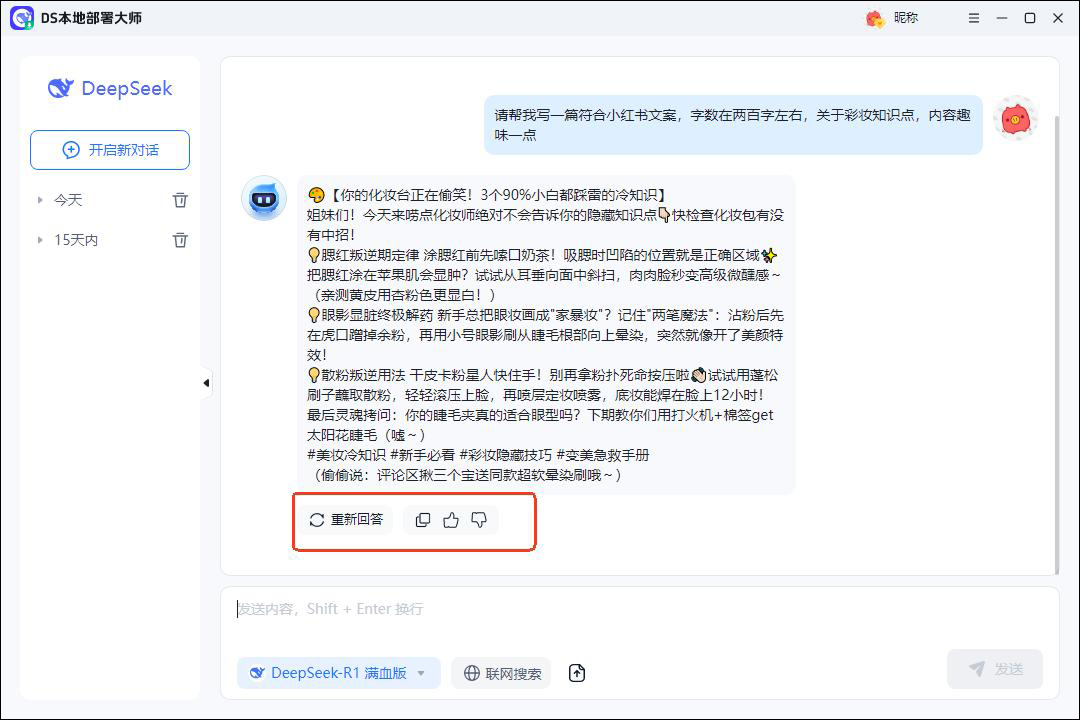
Task: Click the user prompt message bubble
Action: (733, 125)
